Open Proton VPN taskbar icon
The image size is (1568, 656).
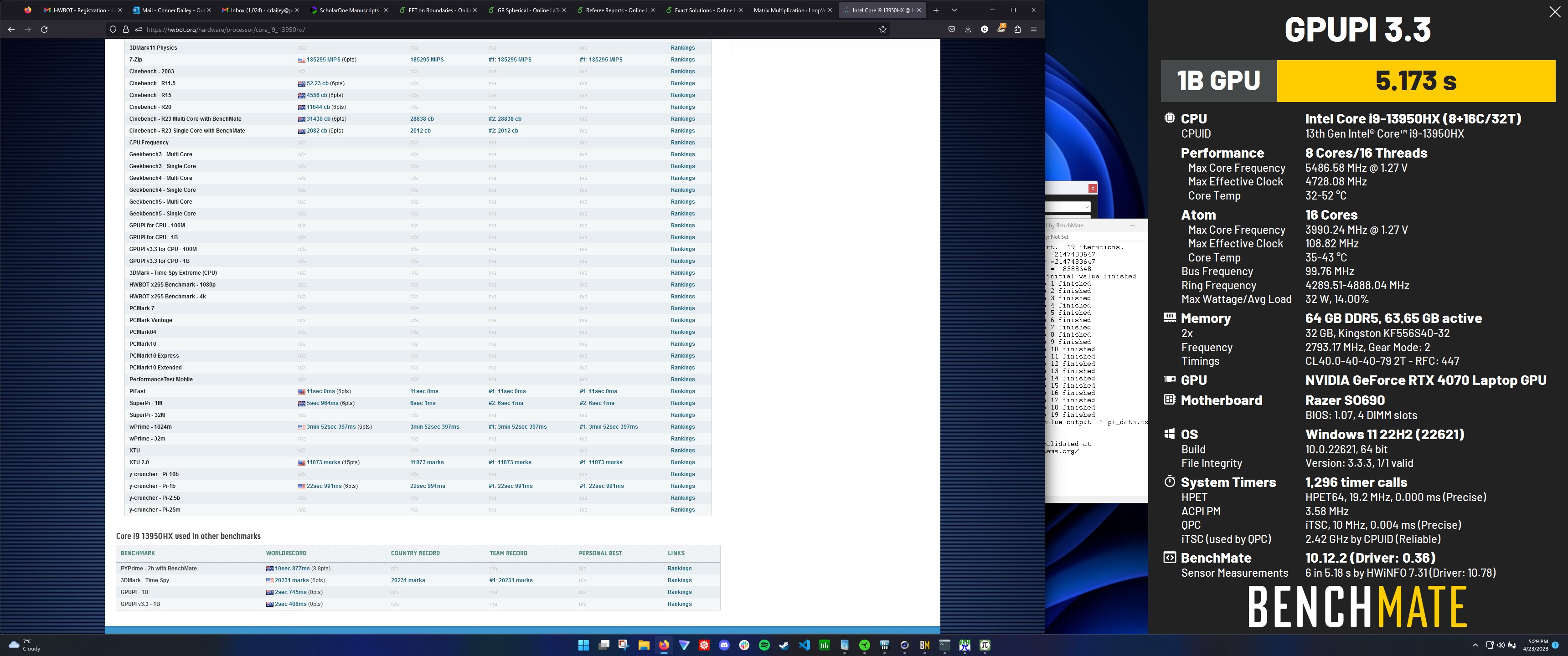[684, 645]
